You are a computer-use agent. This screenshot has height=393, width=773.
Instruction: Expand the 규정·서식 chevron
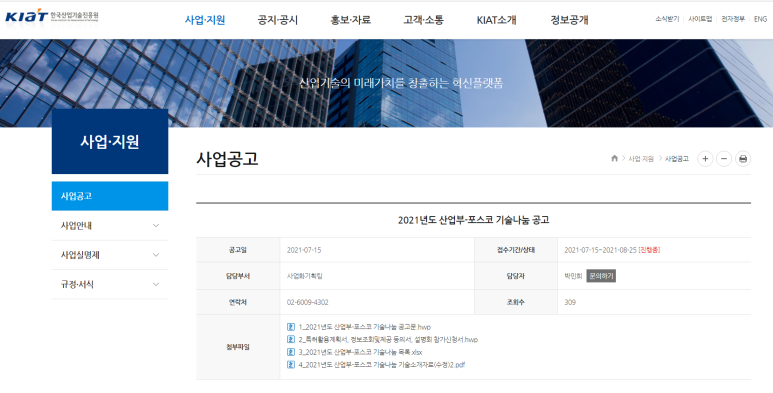156,284
